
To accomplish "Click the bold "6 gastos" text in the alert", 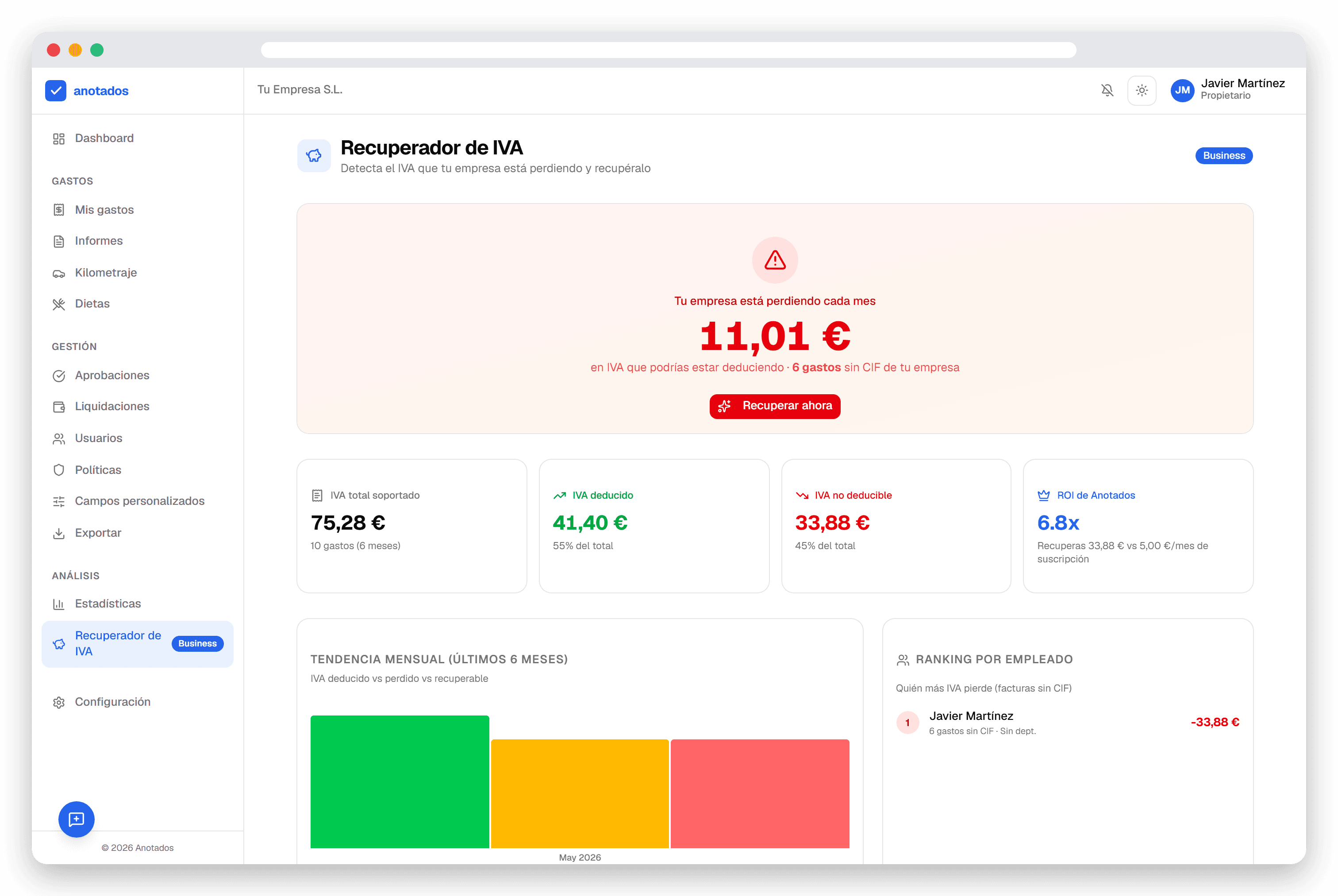I will pos(816,367).
